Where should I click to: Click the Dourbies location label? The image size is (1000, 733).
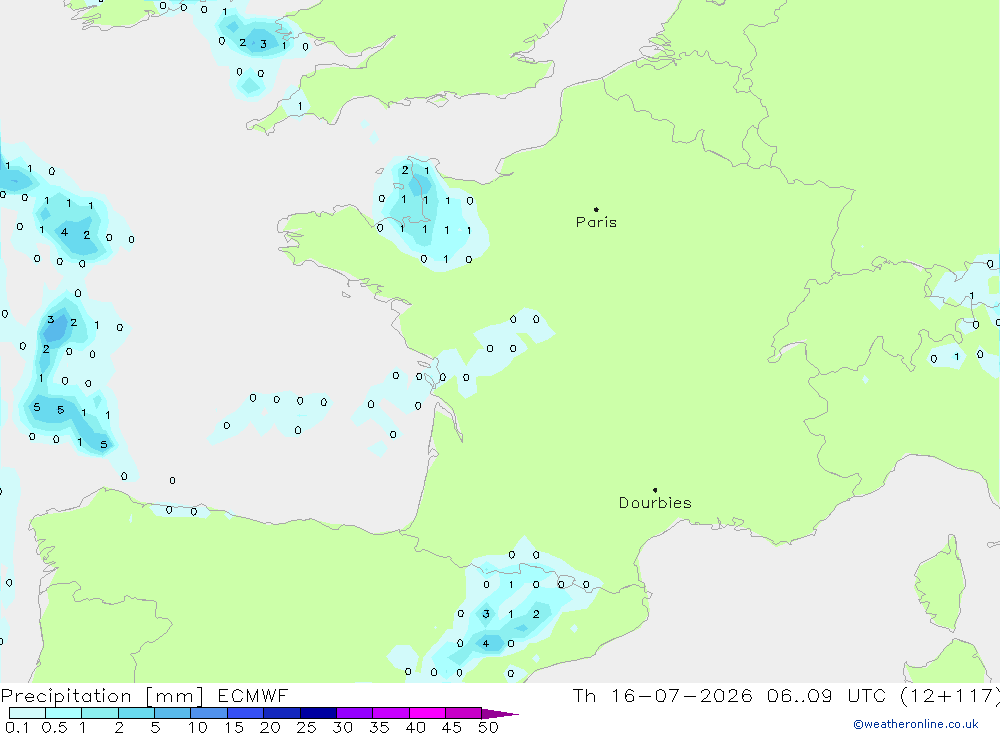(655, 503)
